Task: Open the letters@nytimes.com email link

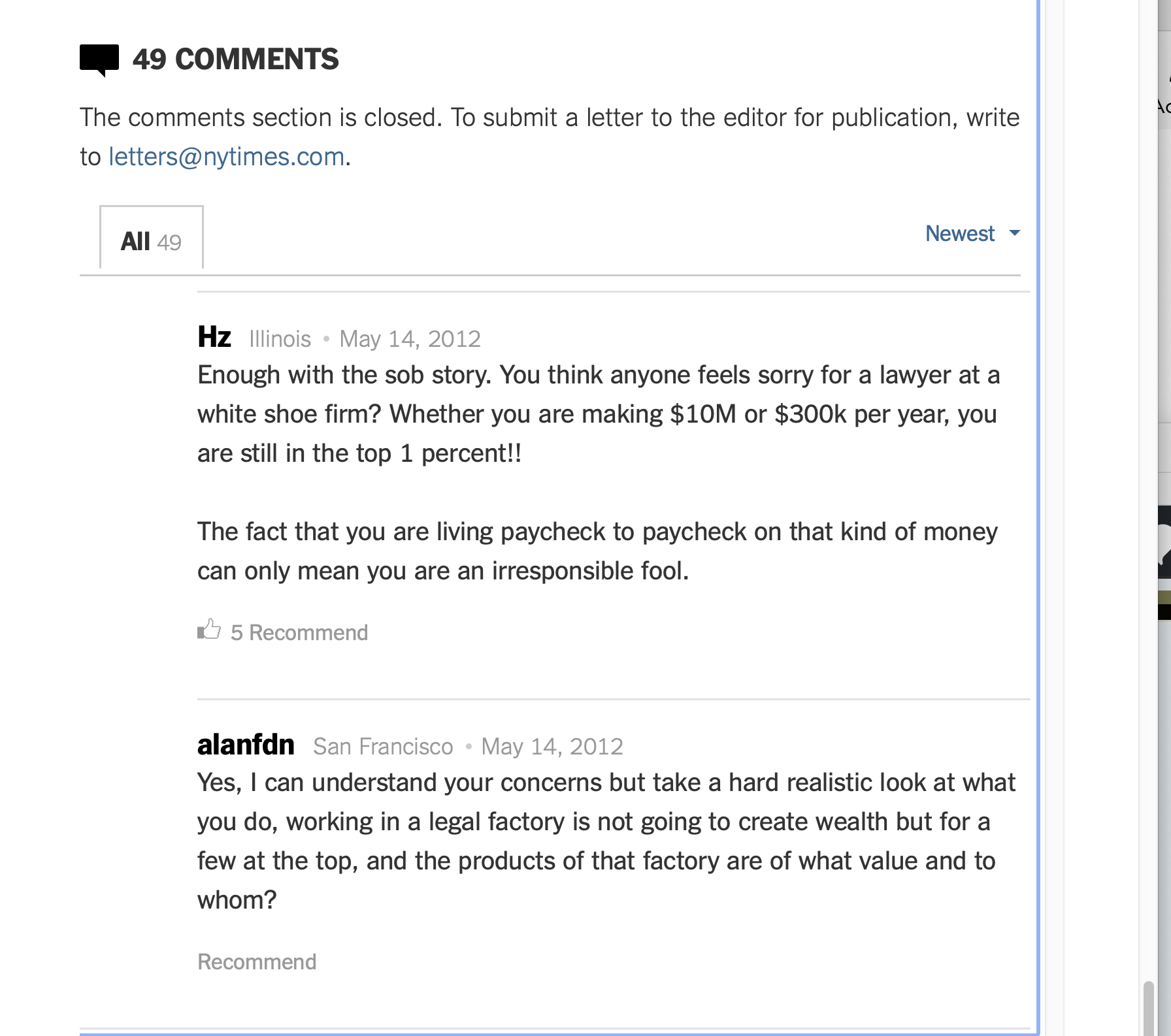Action: coord(226,157)
